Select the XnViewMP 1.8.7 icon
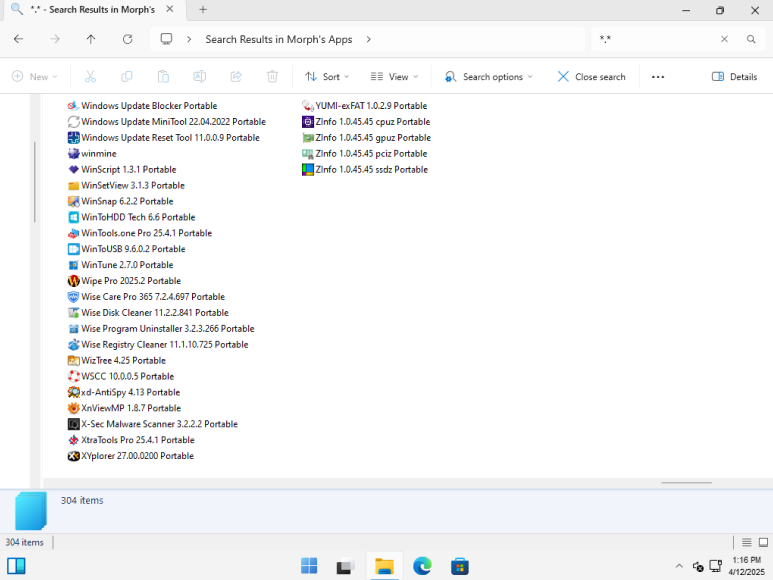773x580 pixels. pos(73,408)
